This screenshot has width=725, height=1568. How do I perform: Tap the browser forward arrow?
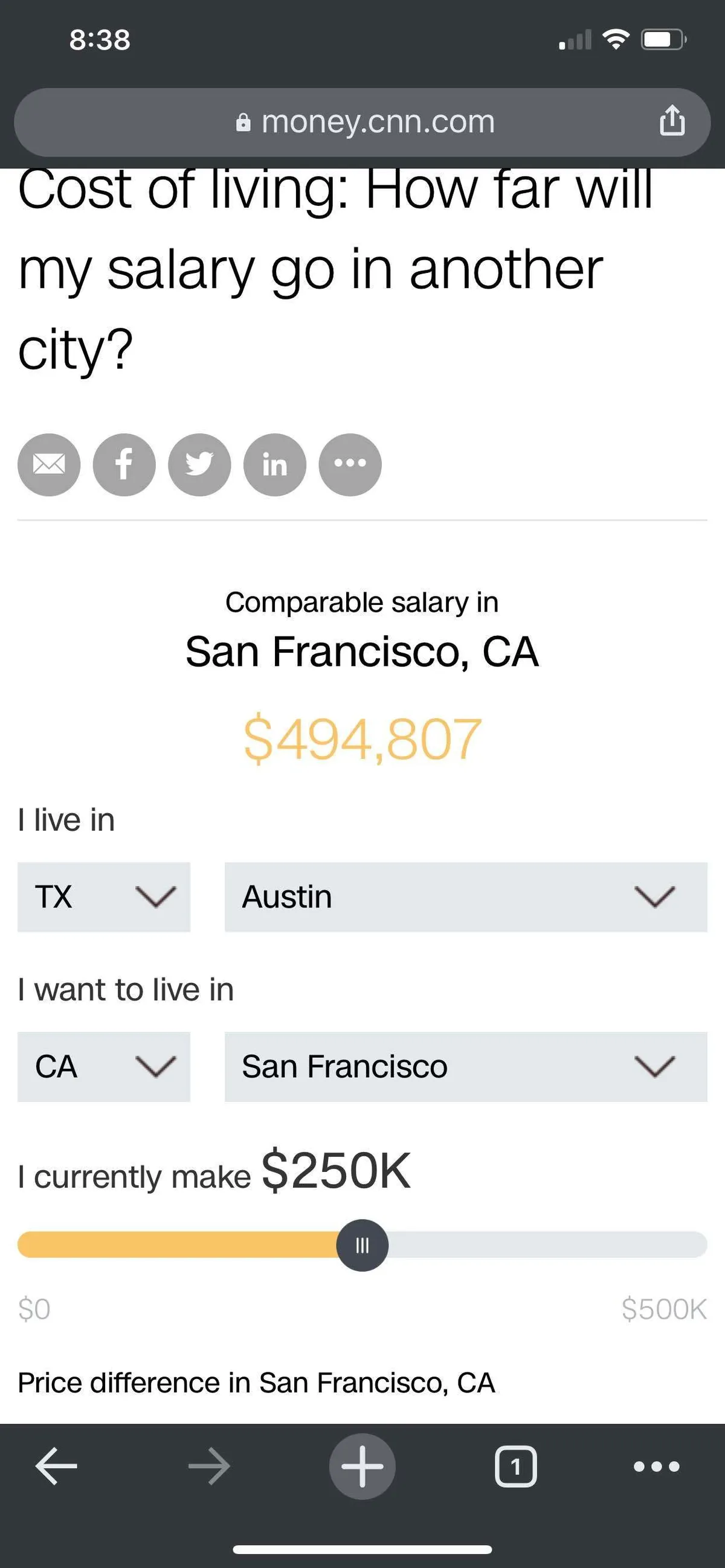[209, 1467]
